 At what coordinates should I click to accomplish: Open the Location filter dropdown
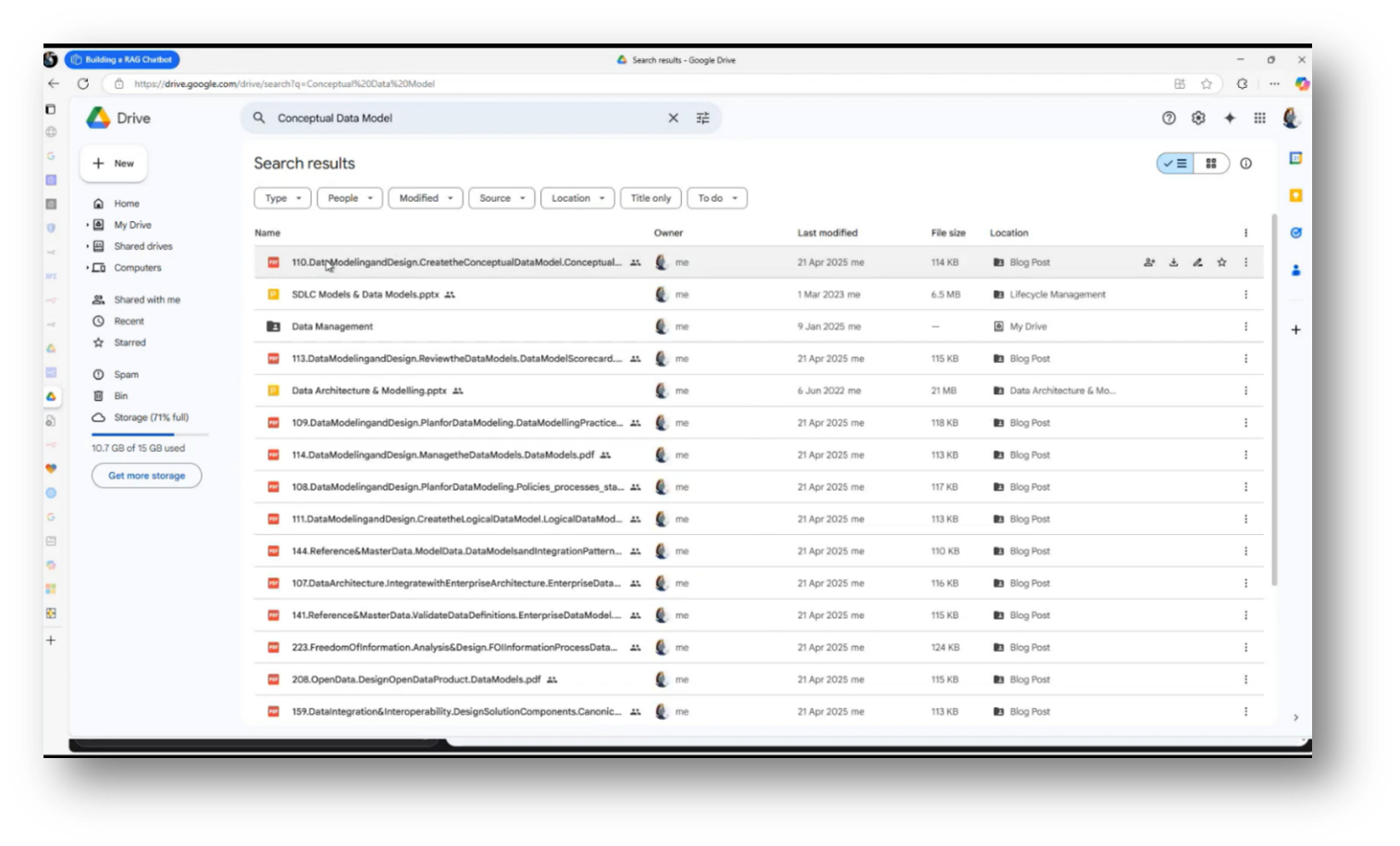pos(577,198)
